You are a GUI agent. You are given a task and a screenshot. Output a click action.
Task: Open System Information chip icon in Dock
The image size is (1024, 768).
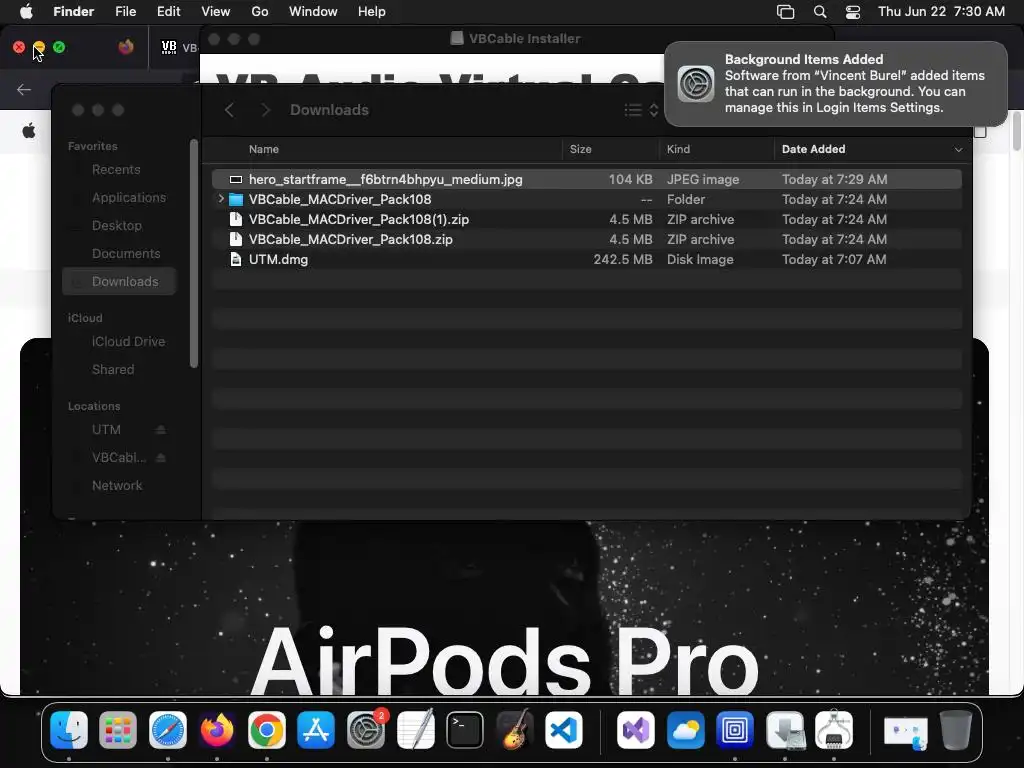pos(834,729)
